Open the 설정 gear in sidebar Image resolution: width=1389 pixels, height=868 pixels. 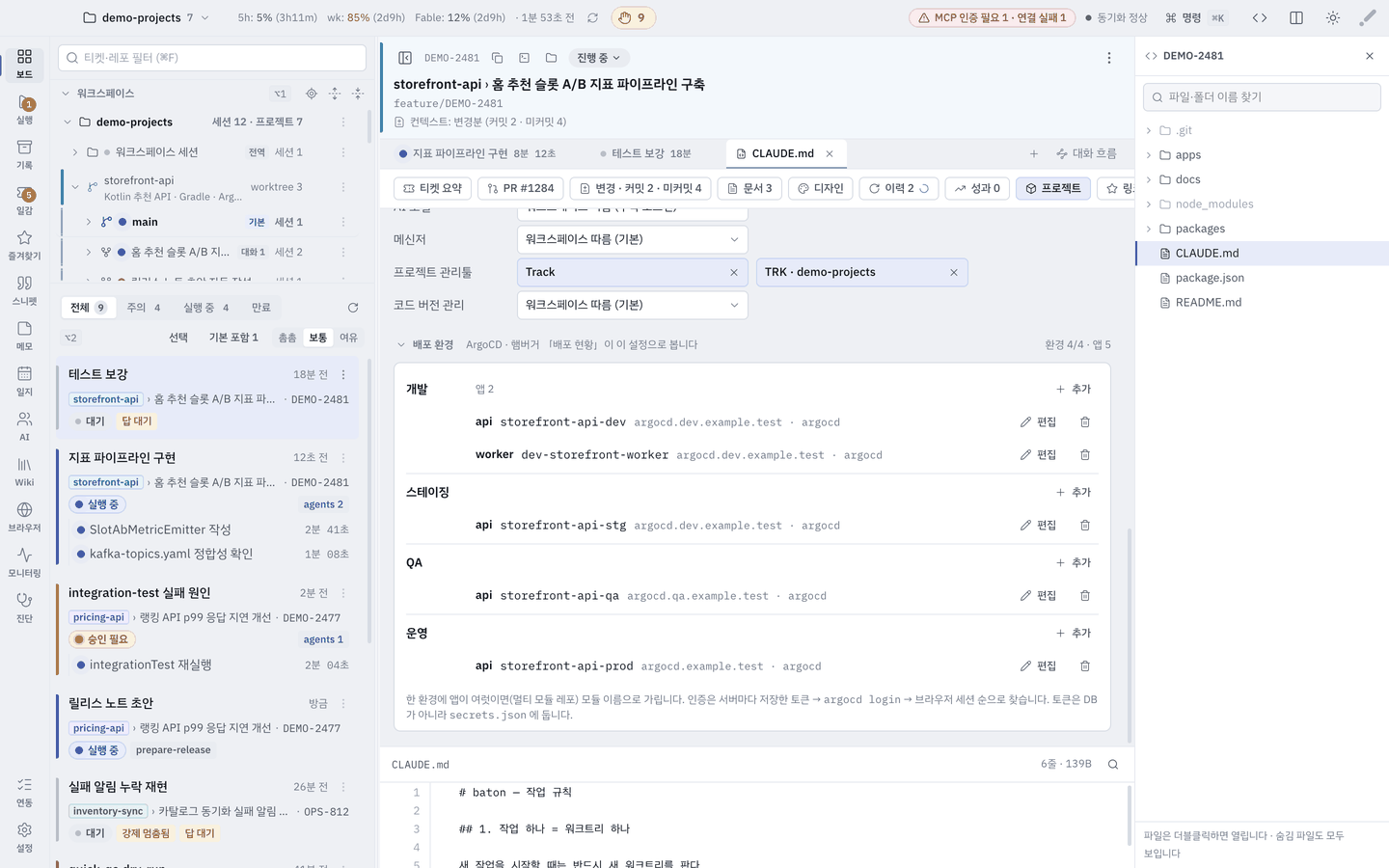(24, 837)
